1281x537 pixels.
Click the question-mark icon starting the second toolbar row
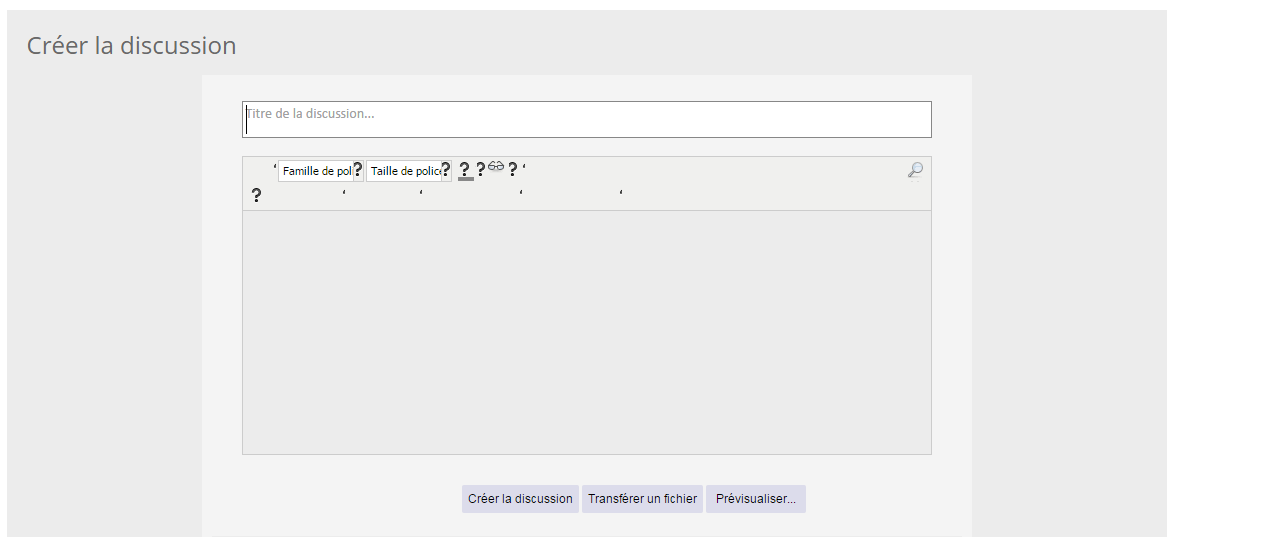pos(256,195)
